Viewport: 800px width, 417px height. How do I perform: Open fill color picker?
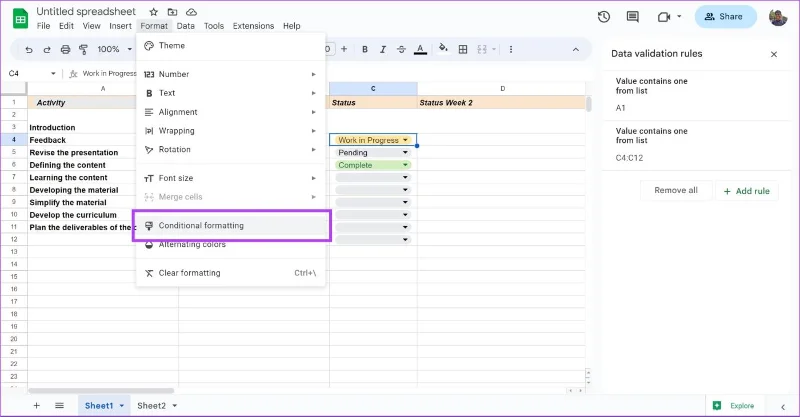(443, 48)
